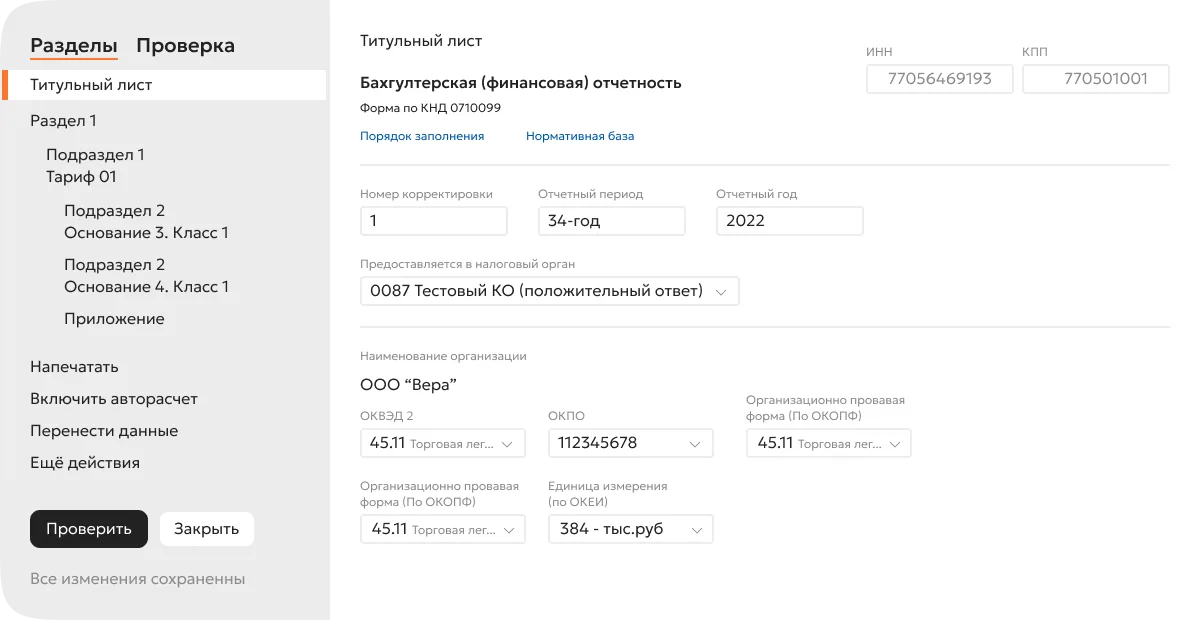This screenshot has height=620, width=1200.
Task: Click Все изменения сохраненны status text
Action: coord(138,579)
